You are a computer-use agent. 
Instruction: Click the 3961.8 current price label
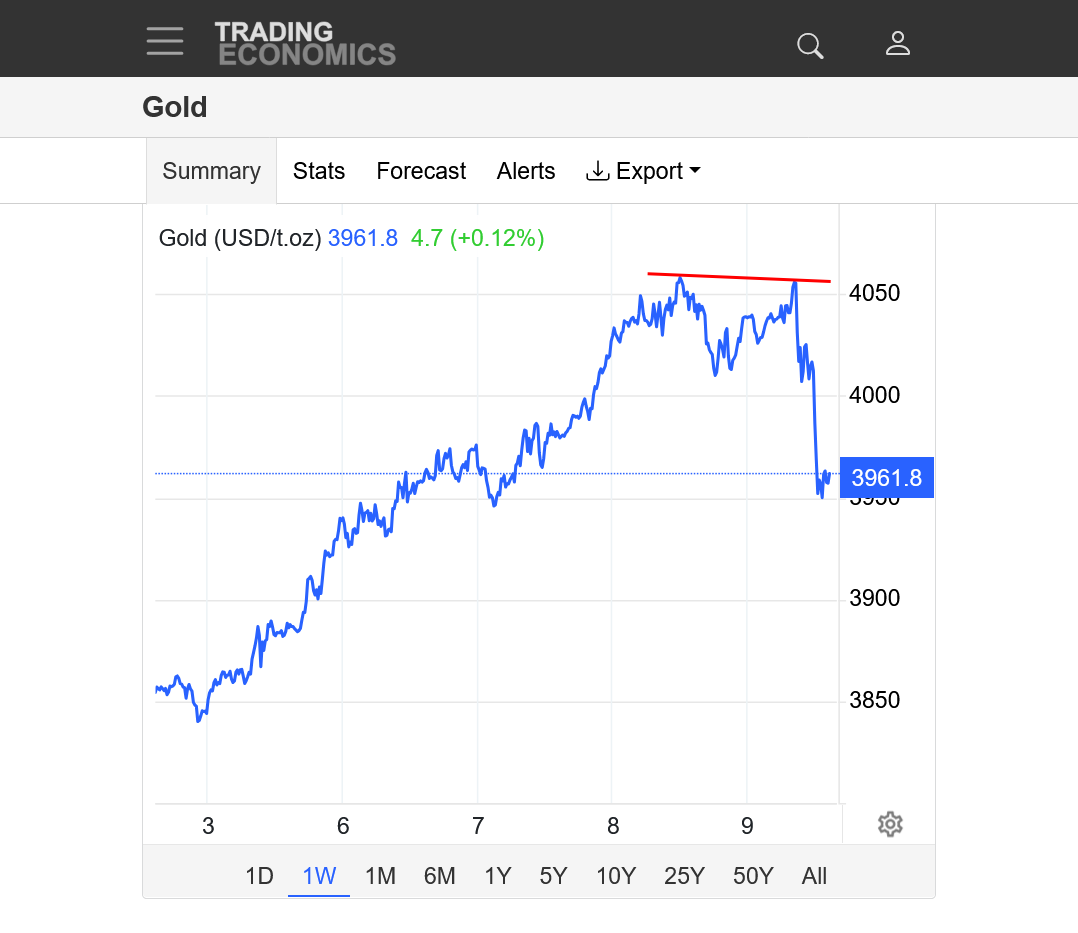tap(886, 478)
